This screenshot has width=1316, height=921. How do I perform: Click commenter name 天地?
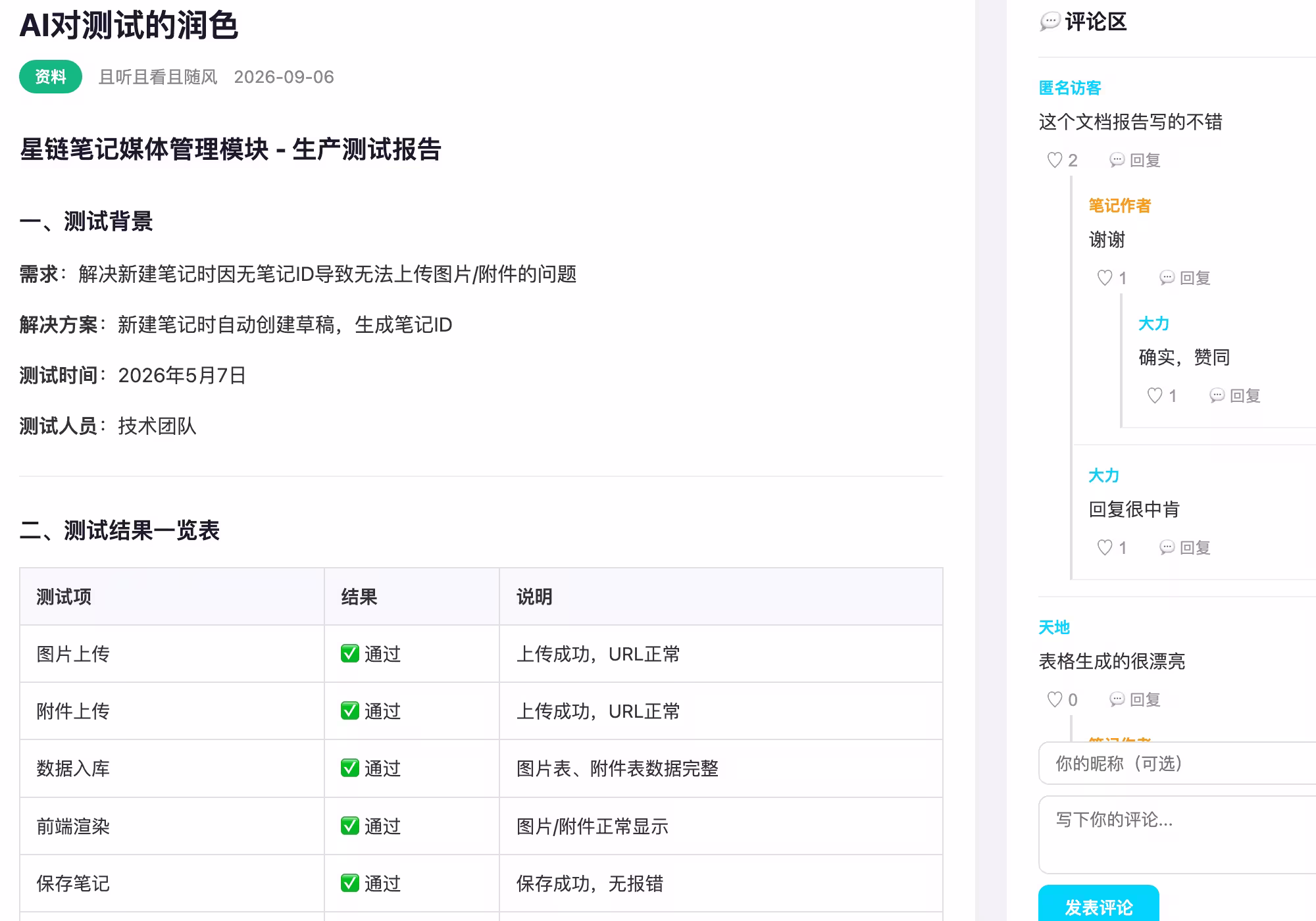(x=1054, y=628)
